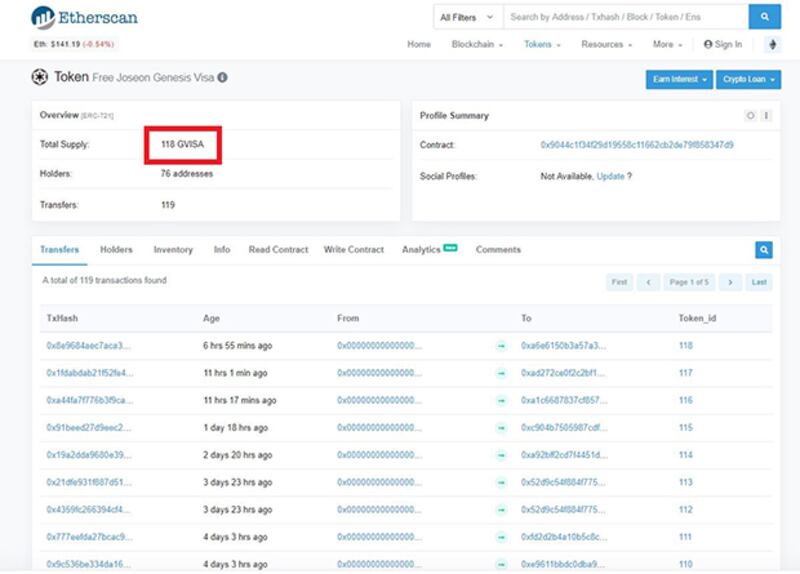Select the Transfers tab
The height and width of the screenshot is (574, 800).
[60, 249]
